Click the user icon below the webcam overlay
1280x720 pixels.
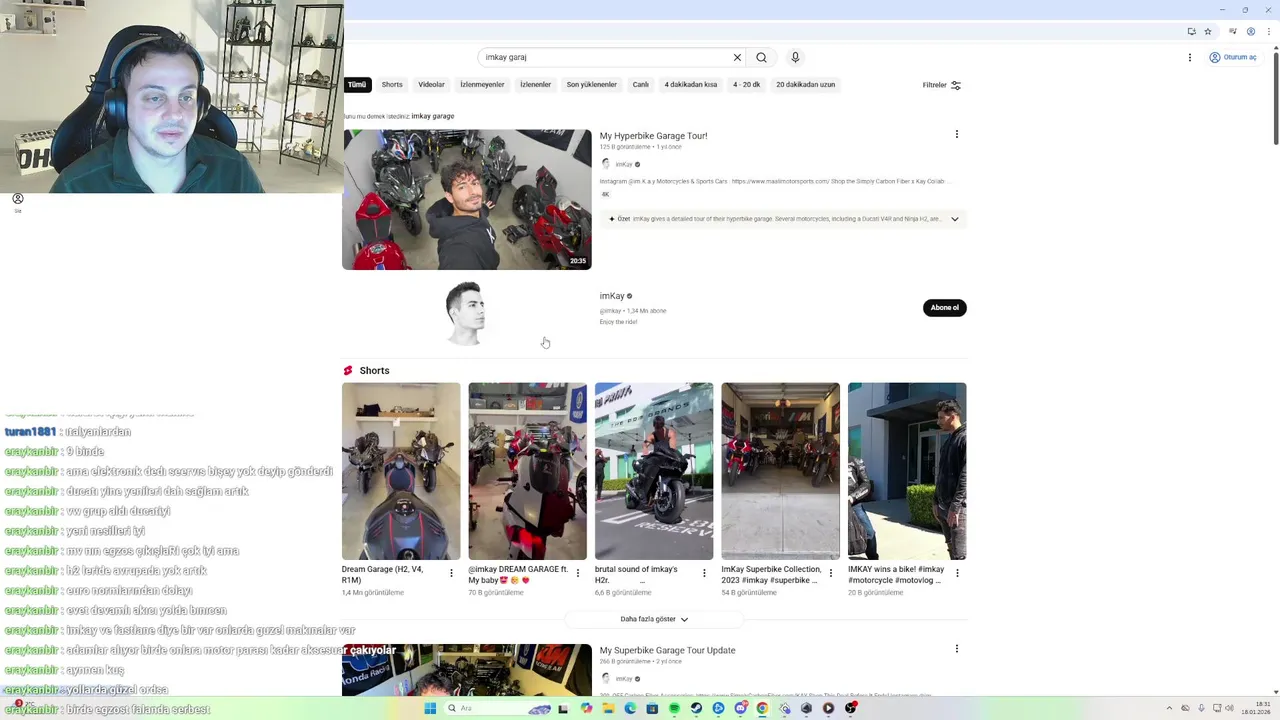(17, 199)
